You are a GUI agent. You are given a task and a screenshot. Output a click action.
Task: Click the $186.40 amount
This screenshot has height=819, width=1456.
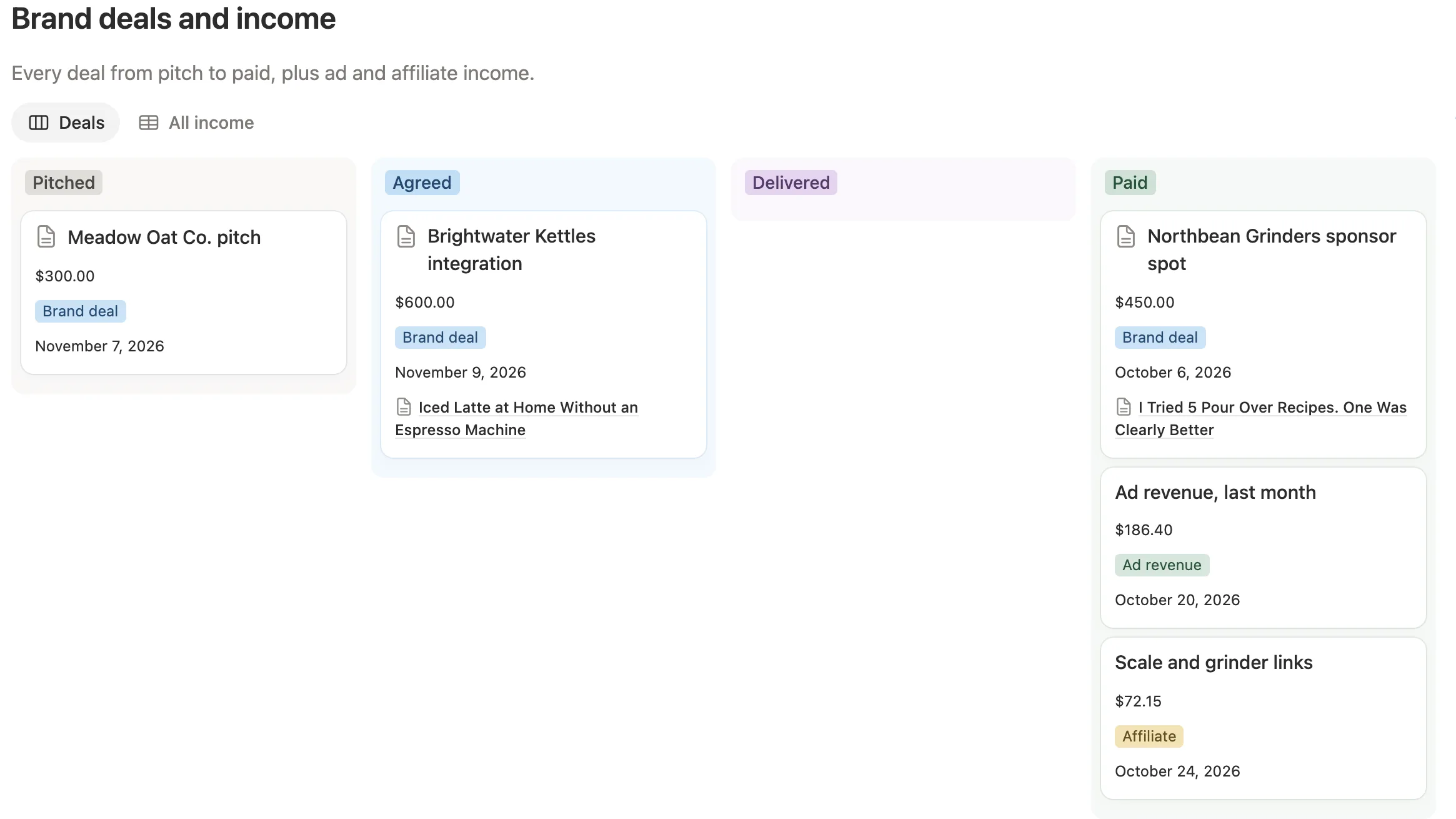coord(1144,530)
